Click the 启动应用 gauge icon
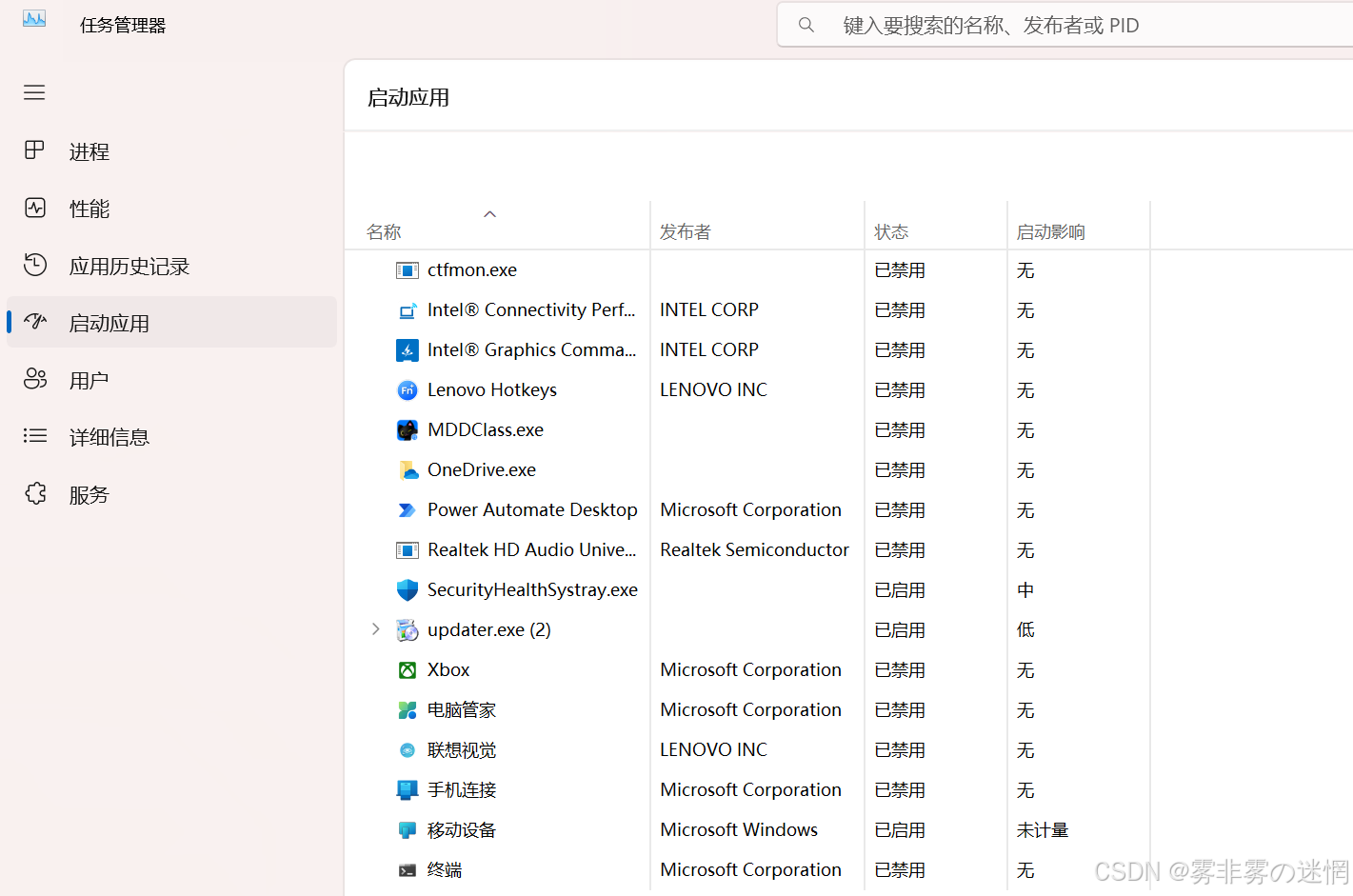This screenshot has width=1353, height=896. (35, 322)
